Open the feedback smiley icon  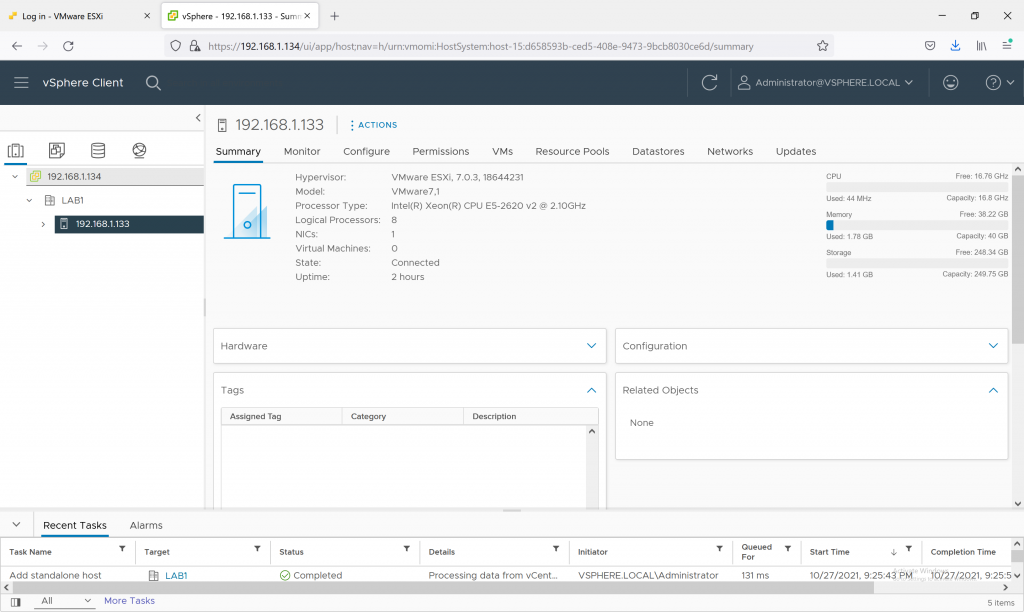950,83
